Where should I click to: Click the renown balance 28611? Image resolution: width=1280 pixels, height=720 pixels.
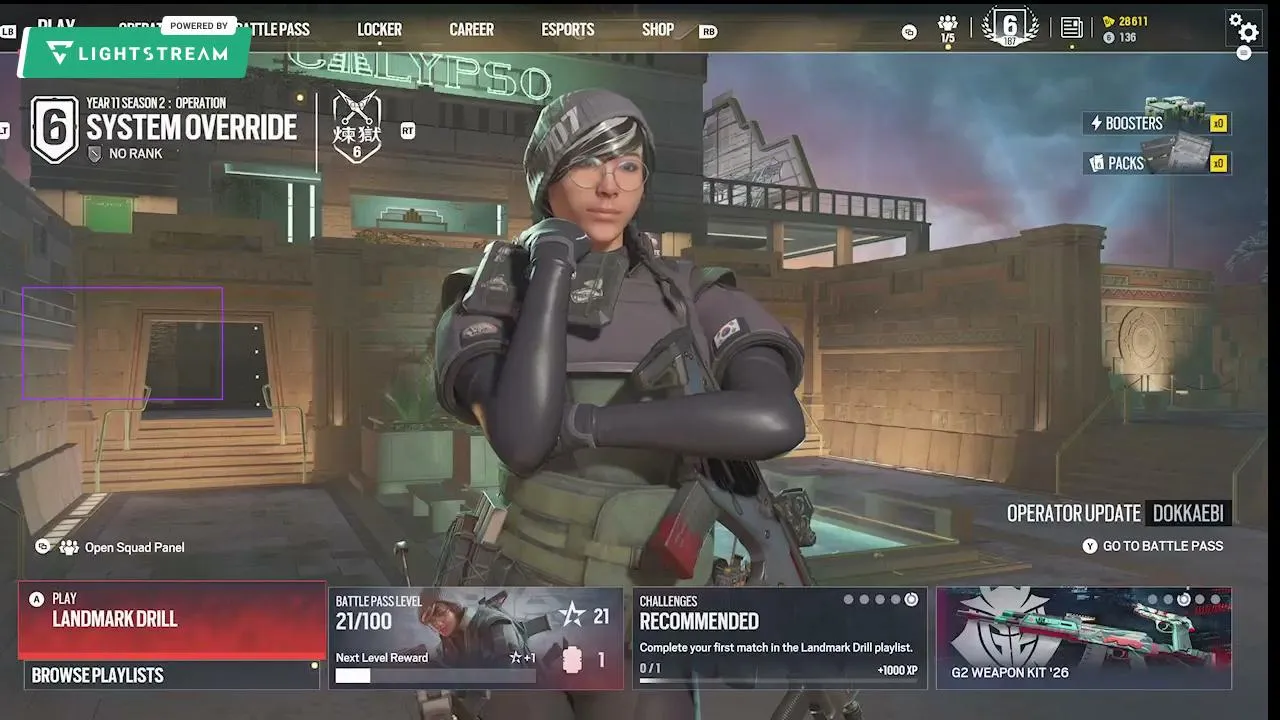[1134, 21]
